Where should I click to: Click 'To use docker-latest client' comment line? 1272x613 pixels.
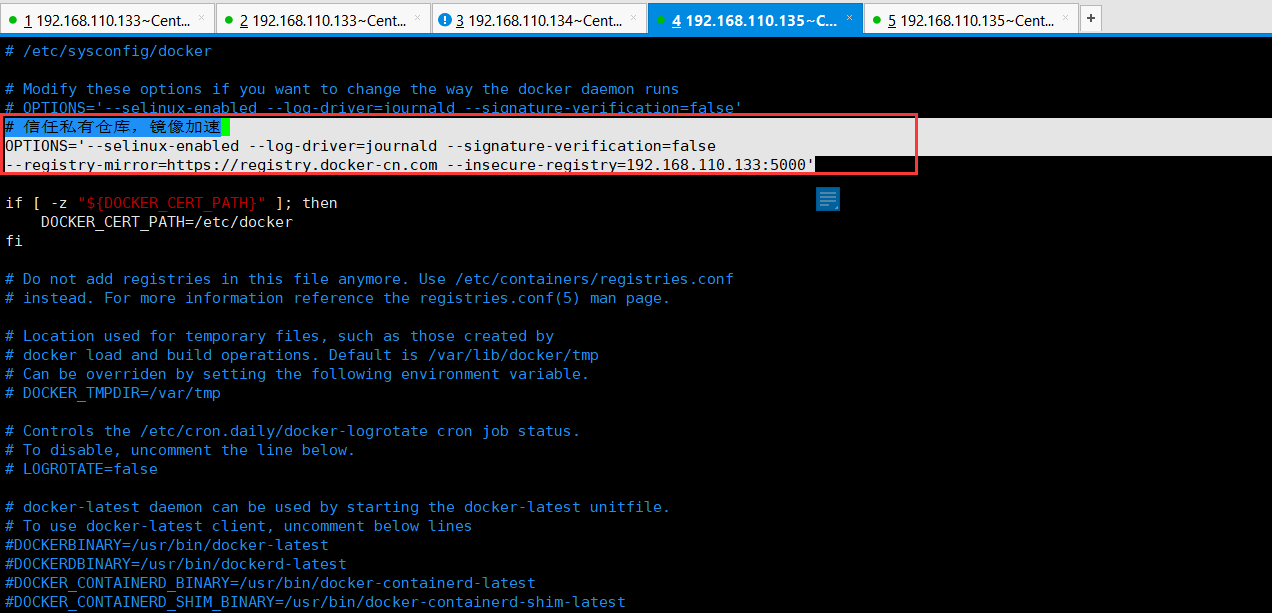click(238, 526)
